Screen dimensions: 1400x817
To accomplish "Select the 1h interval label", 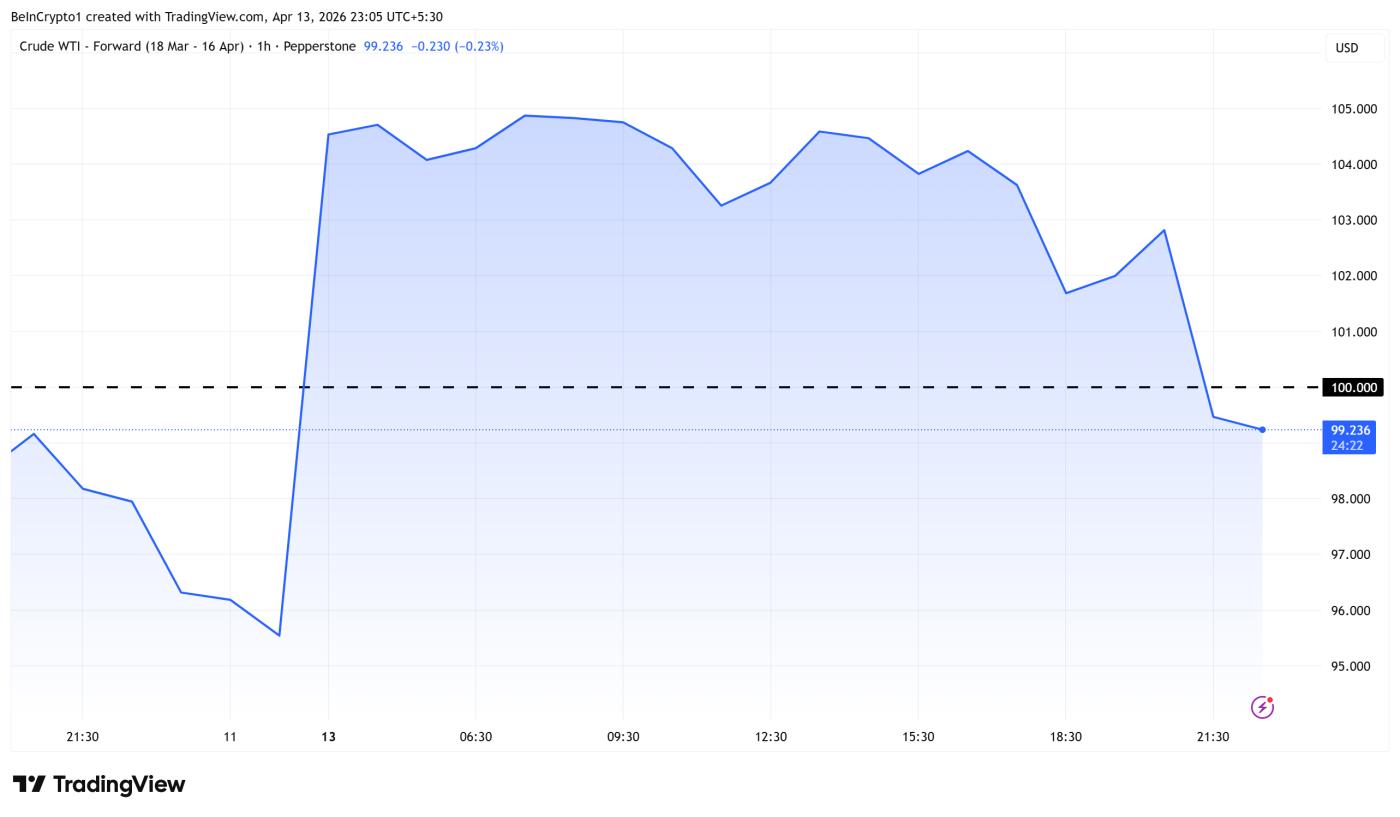I will [x=264, y=46].
